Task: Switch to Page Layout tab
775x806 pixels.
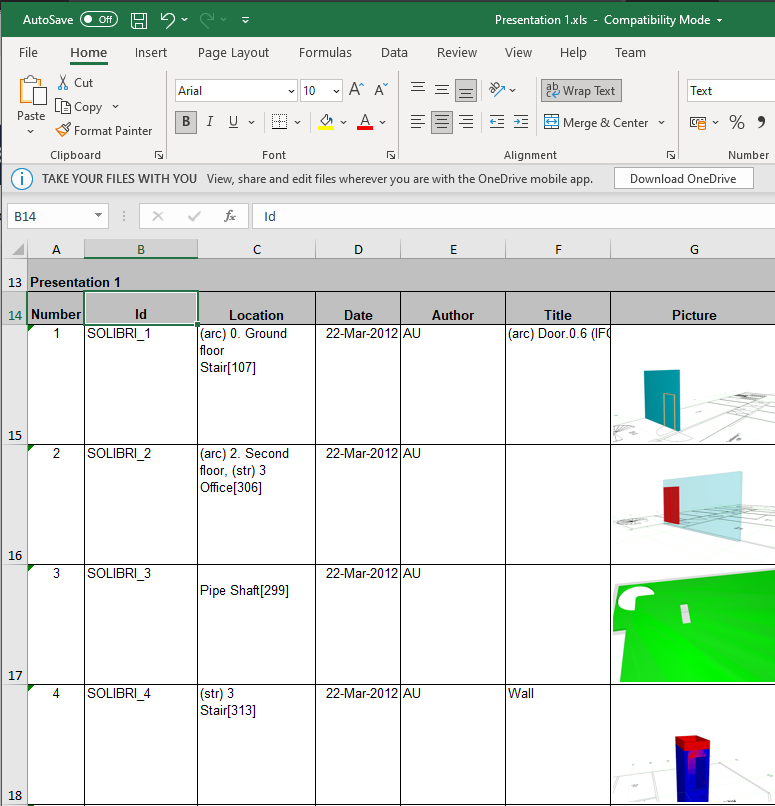Action: pos(233,52)
